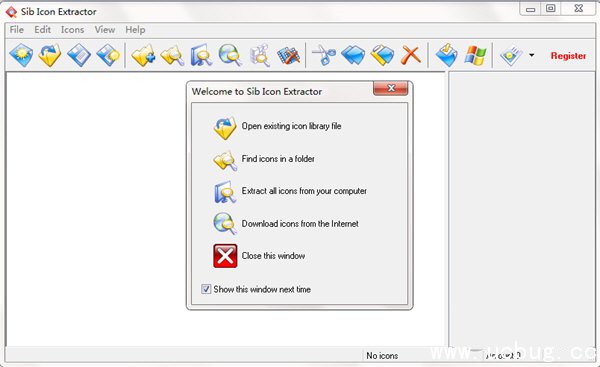Open the Help menu

click(x=135, y=30)
